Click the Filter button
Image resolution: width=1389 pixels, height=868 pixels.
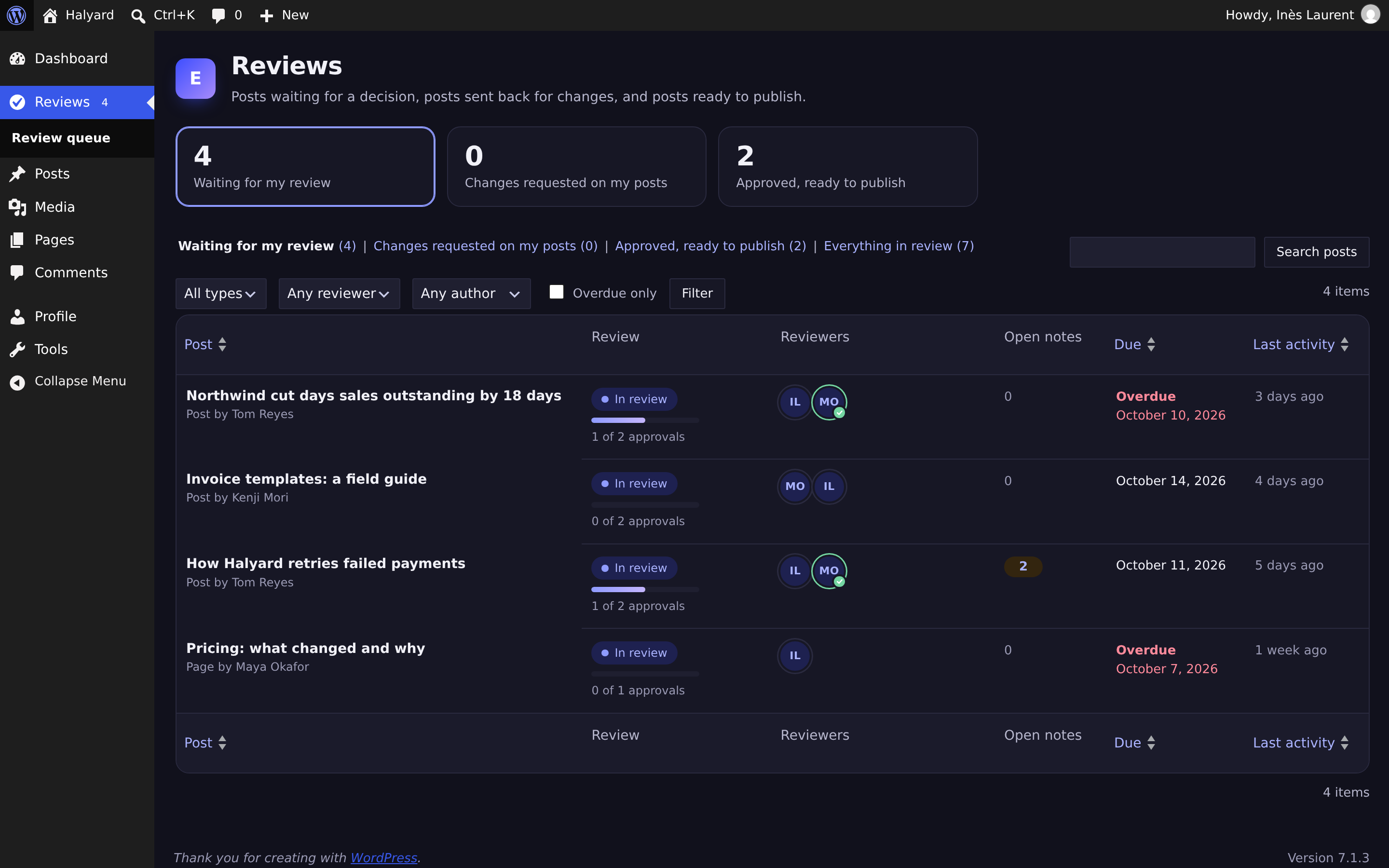(697, 293)
